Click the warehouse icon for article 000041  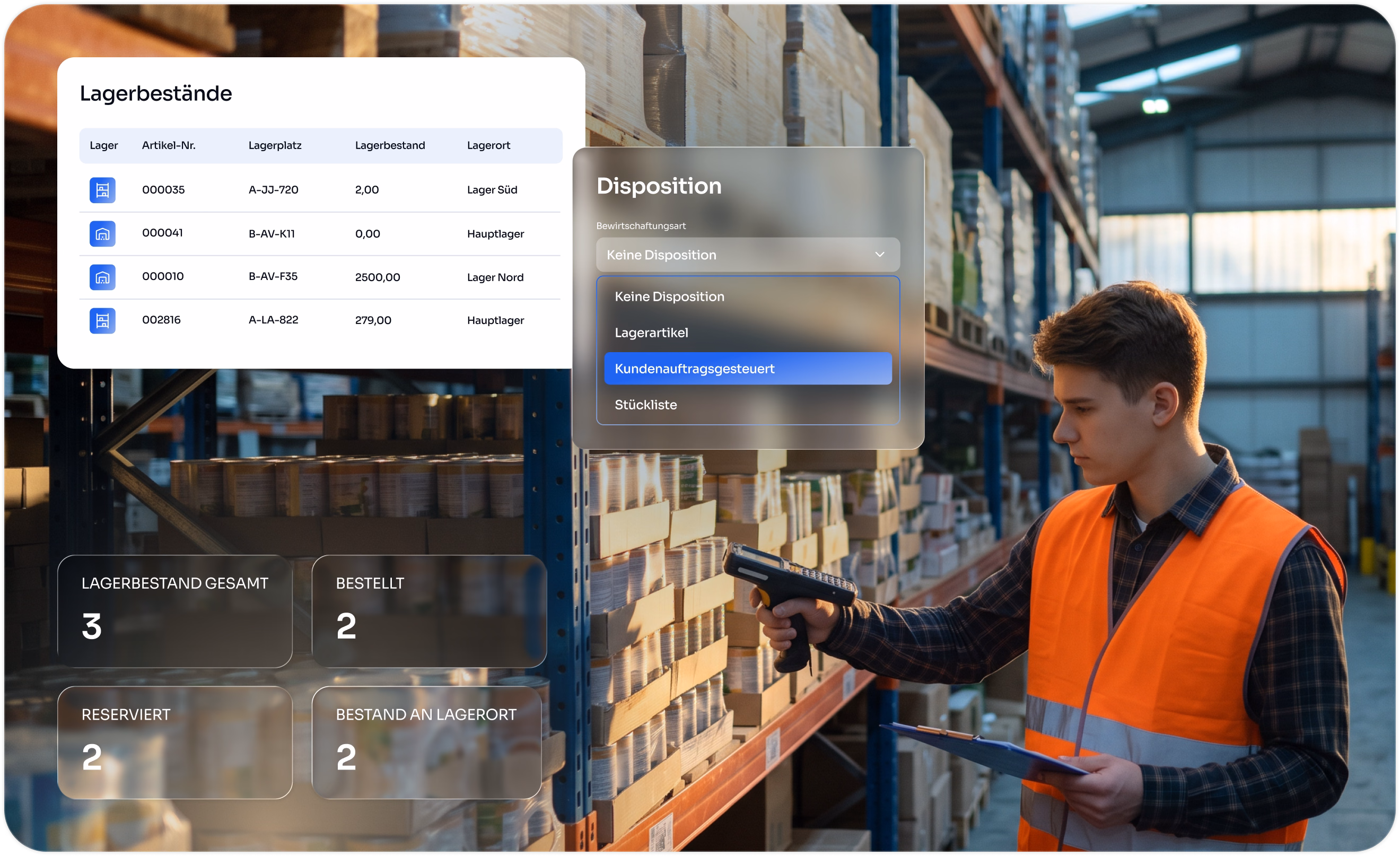click(x=102, y=233)
